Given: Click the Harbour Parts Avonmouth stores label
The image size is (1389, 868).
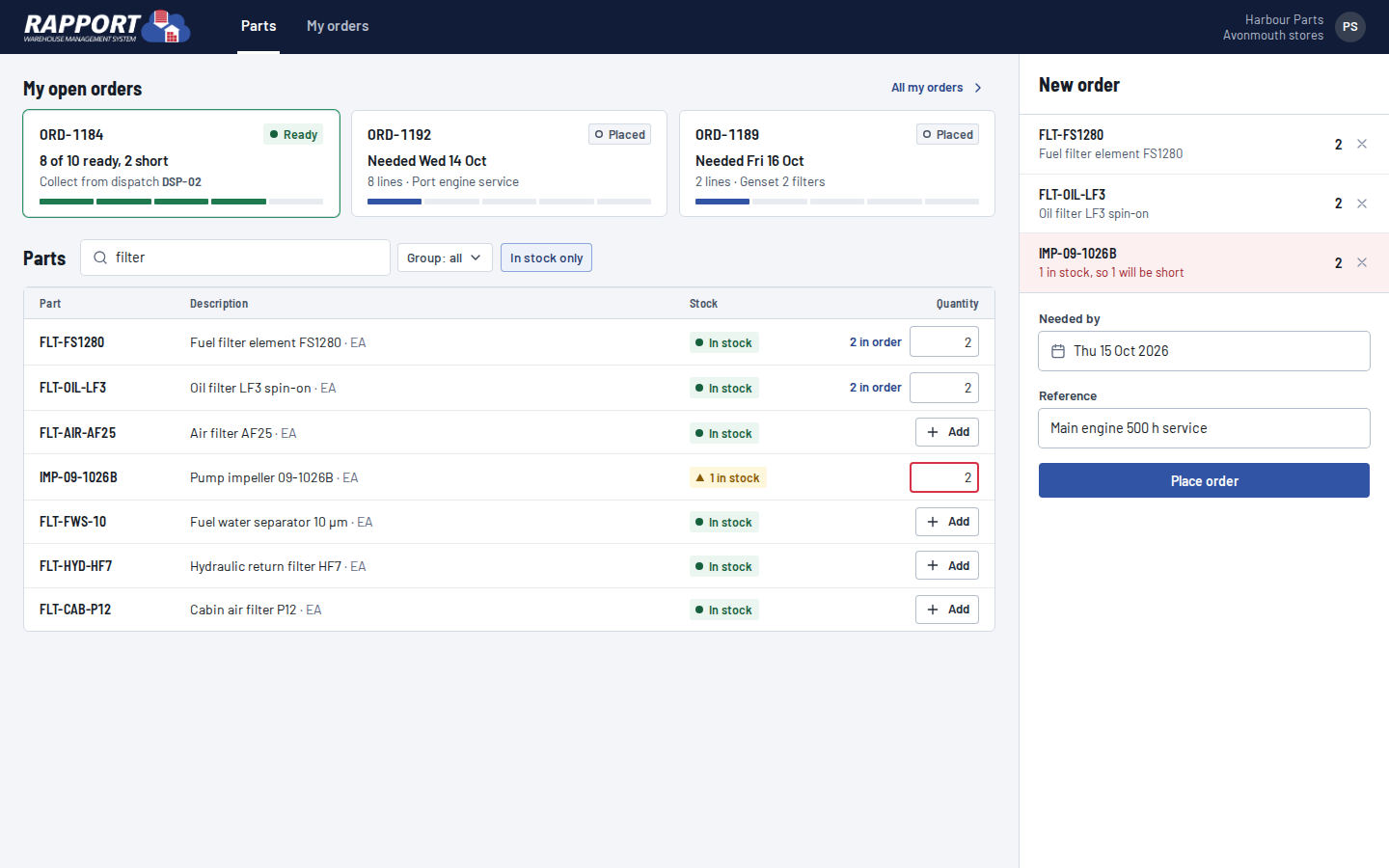Looking at the screenshot, I should point(1273,27).
